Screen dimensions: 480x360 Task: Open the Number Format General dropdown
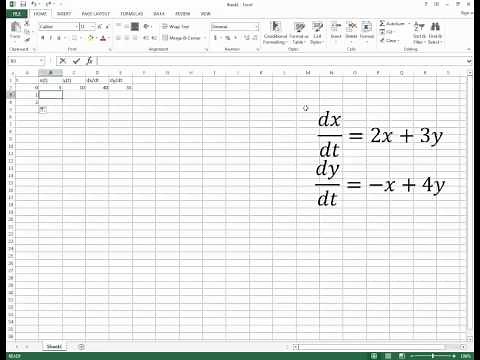tap(256, 27)
